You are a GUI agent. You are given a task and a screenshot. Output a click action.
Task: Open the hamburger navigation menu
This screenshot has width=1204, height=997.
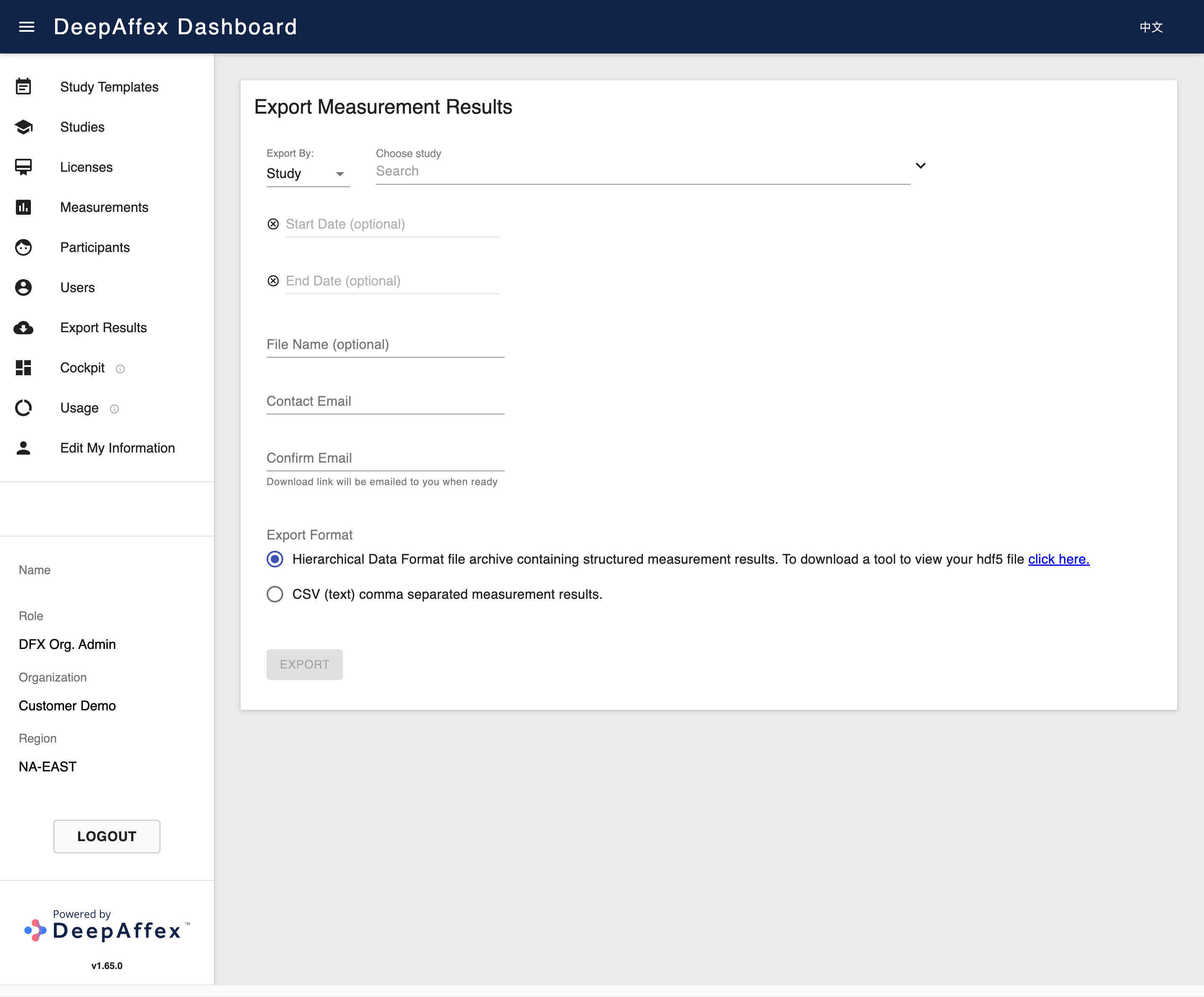pyautogui.click(x=26, y=27)
